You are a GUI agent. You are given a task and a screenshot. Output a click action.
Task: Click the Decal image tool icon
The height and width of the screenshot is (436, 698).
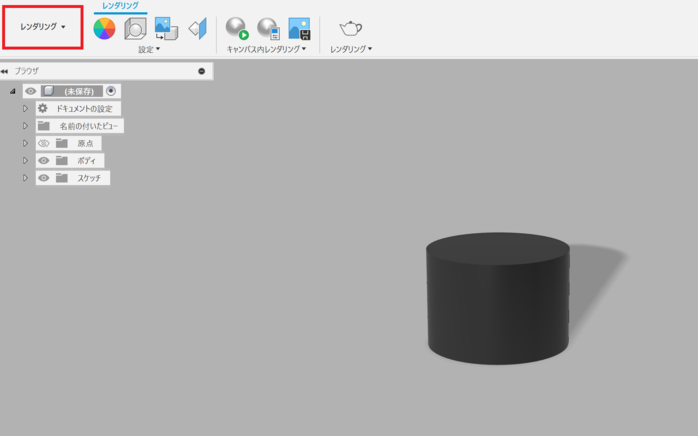coord(166,29)
